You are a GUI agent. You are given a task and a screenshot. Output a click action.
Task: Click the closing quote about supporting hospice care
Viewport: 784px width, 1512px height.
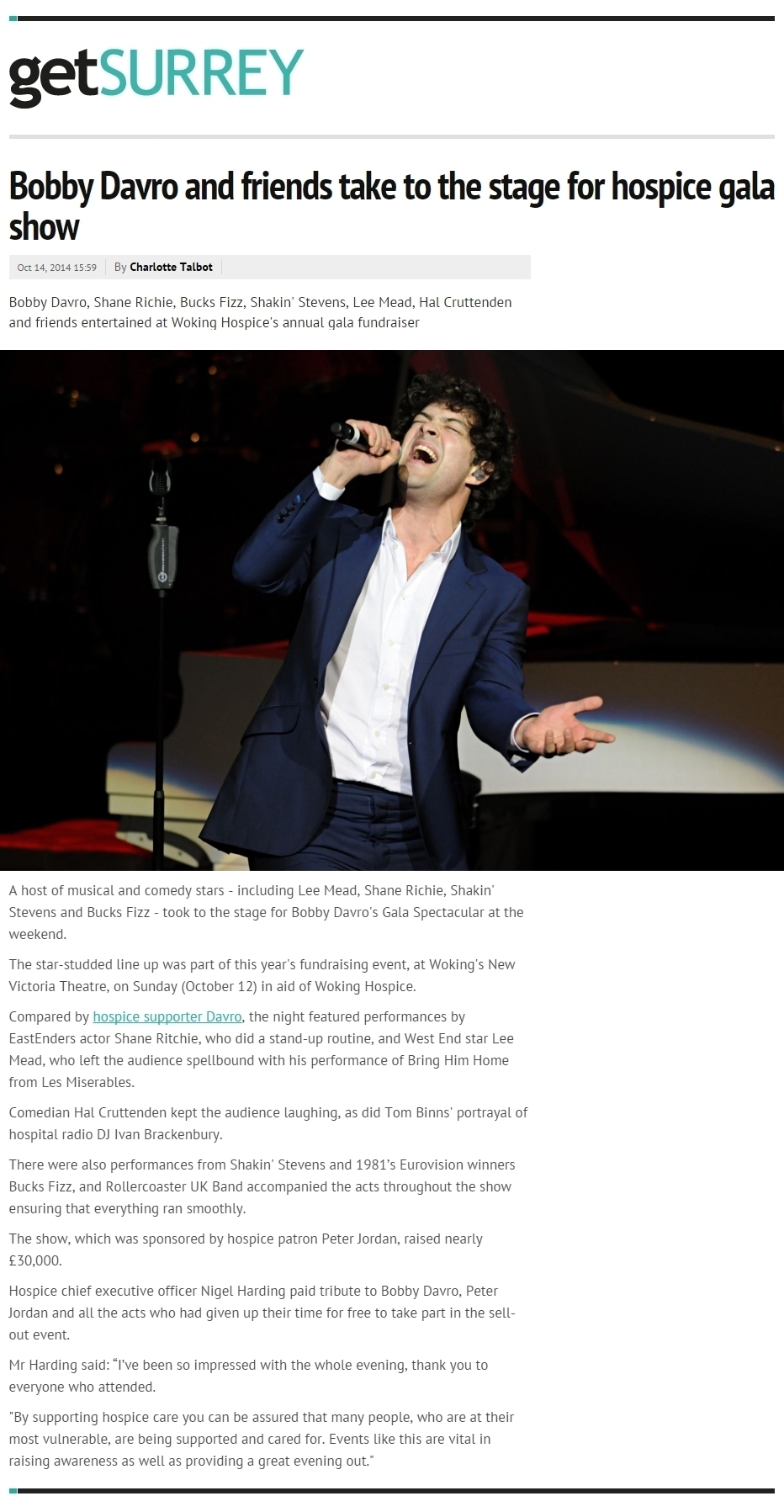(x=262, y=1439)
